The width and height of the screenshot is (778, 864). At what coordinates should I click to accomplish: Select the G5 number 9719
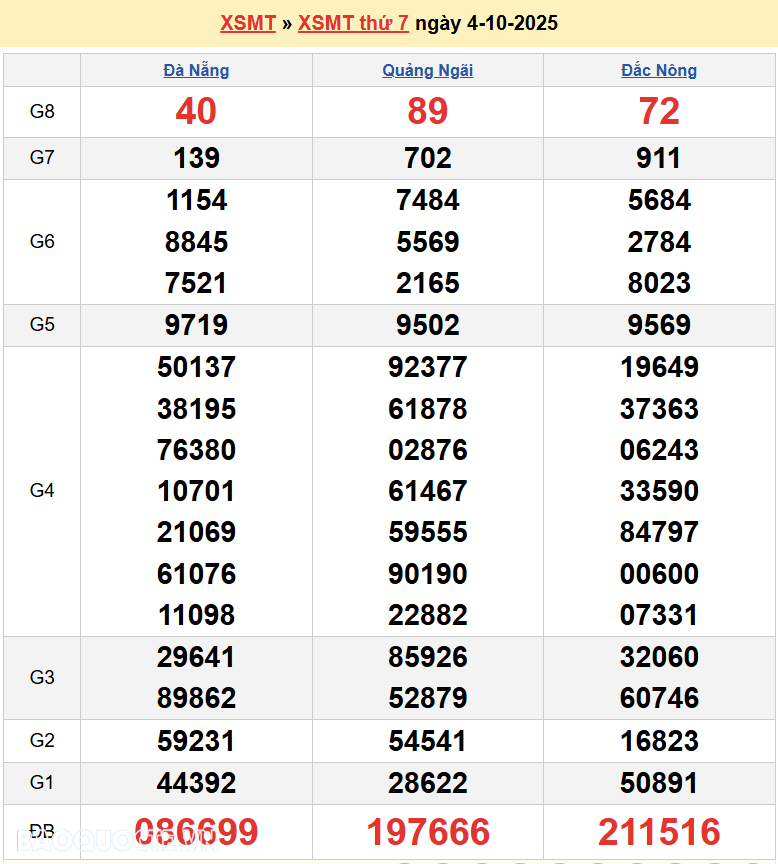coord(196,325)
